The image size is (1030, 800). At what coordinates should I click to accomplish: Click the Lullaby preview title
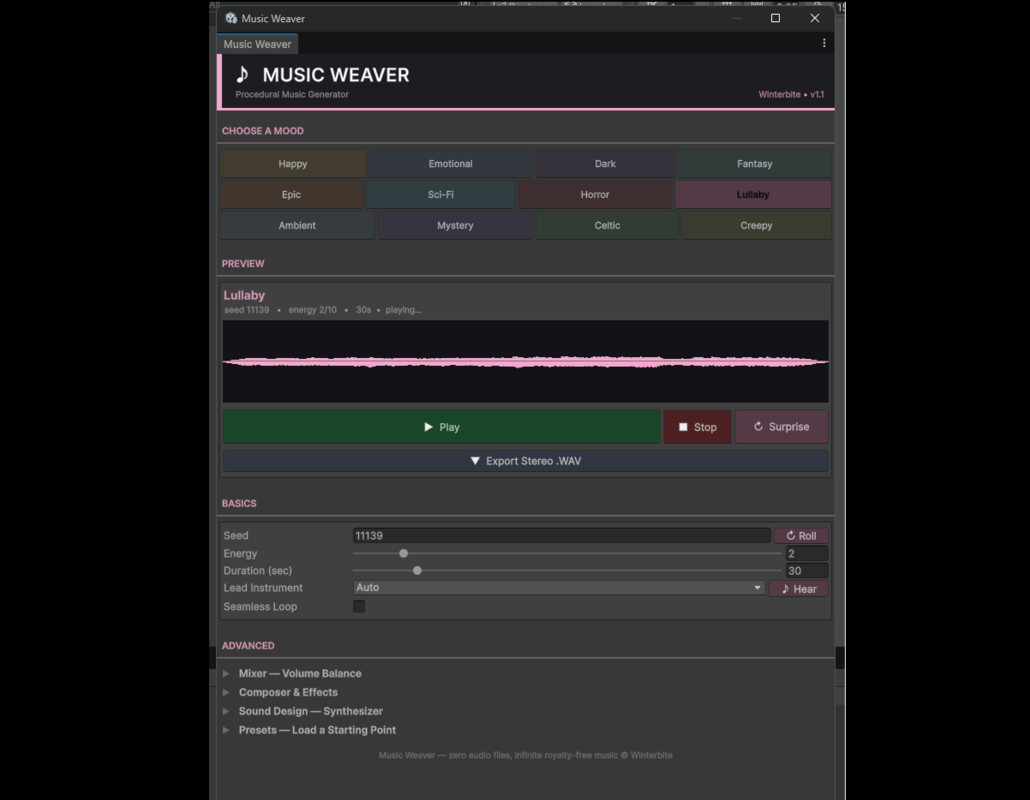tap(244, 296)
